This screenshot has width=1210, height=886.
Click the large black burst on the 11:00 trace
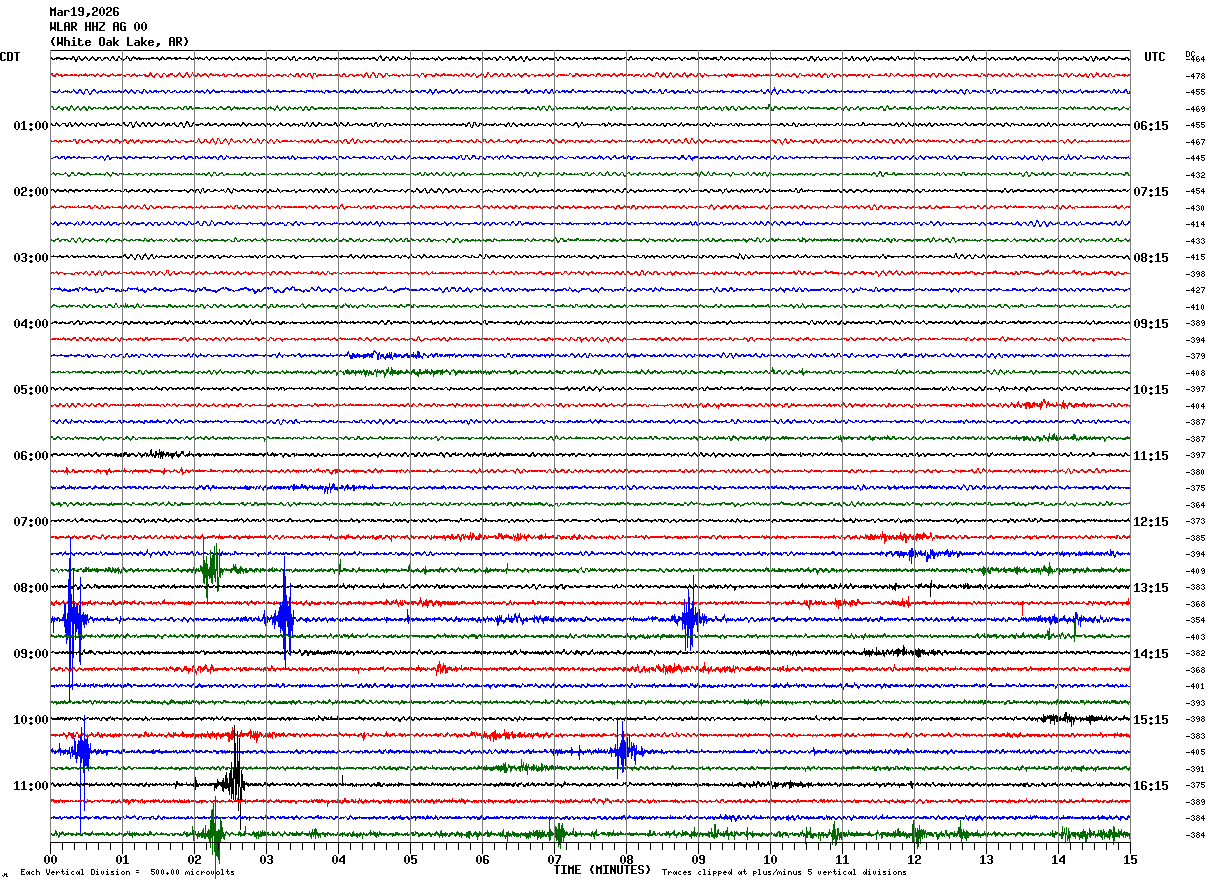pos(235,776)
